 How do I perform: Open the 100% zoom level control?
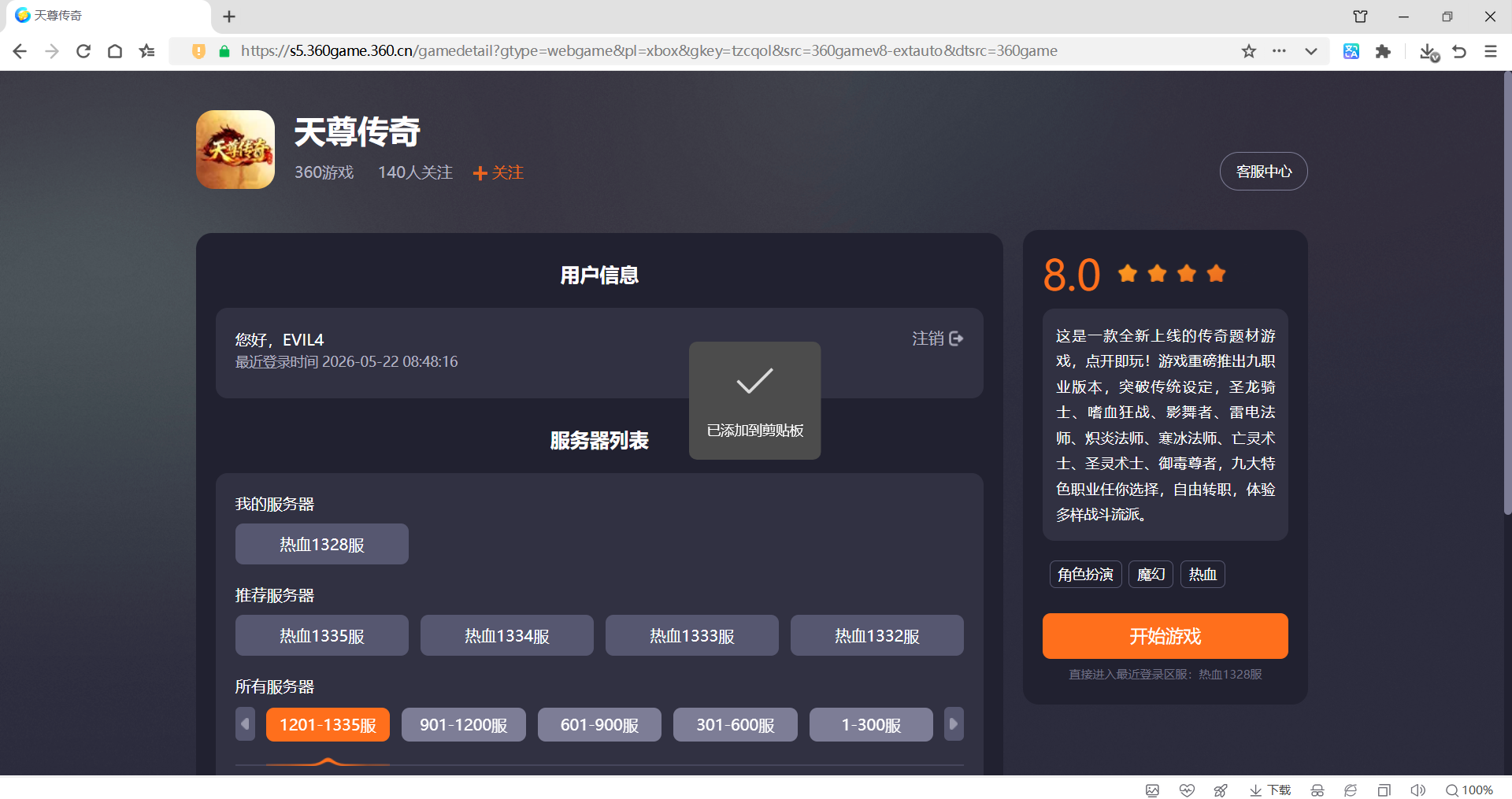click(x=1469, y=790)
